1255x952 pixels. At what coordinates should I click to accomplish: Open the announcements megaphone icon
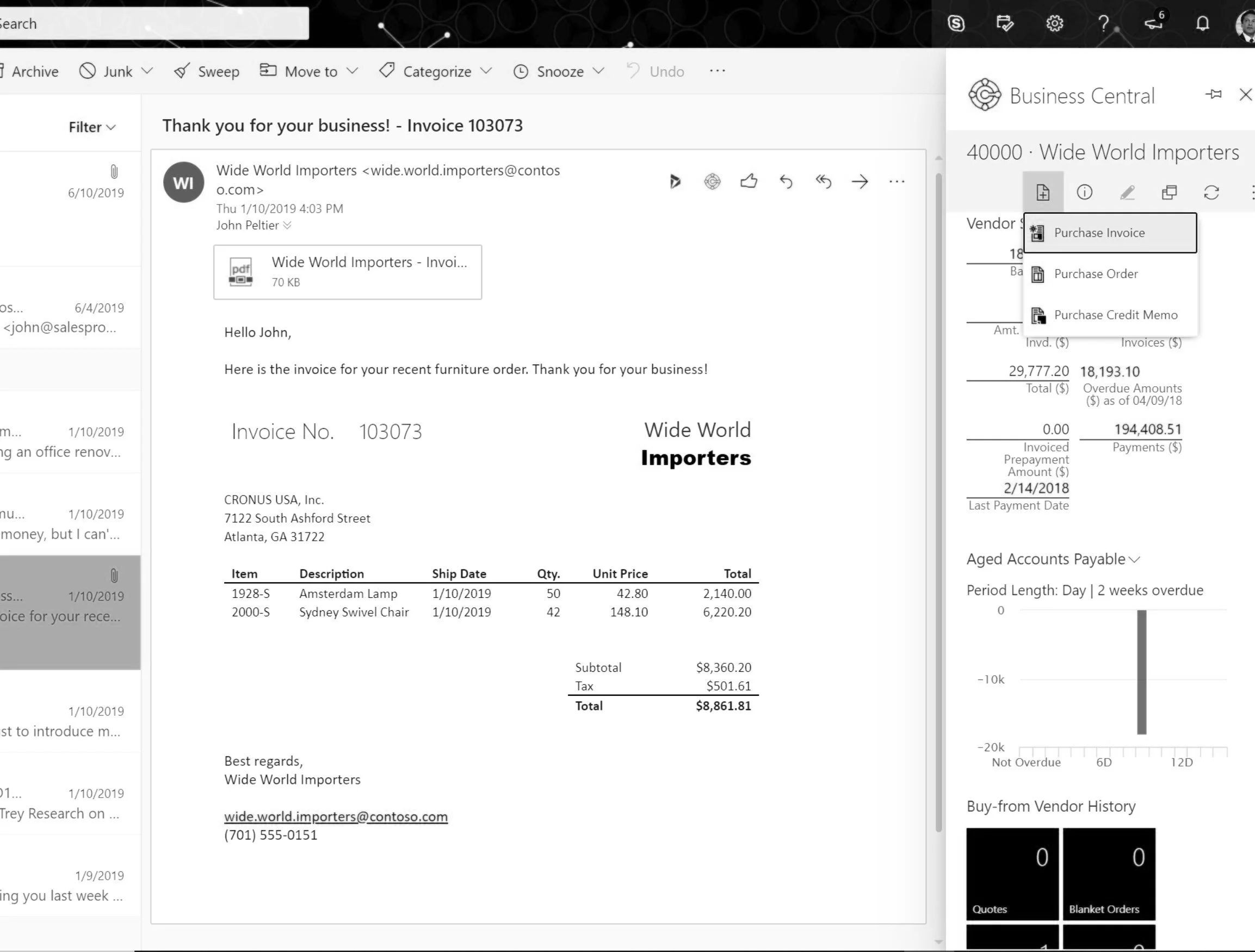pyautogui.click(x=1153, y=23)
